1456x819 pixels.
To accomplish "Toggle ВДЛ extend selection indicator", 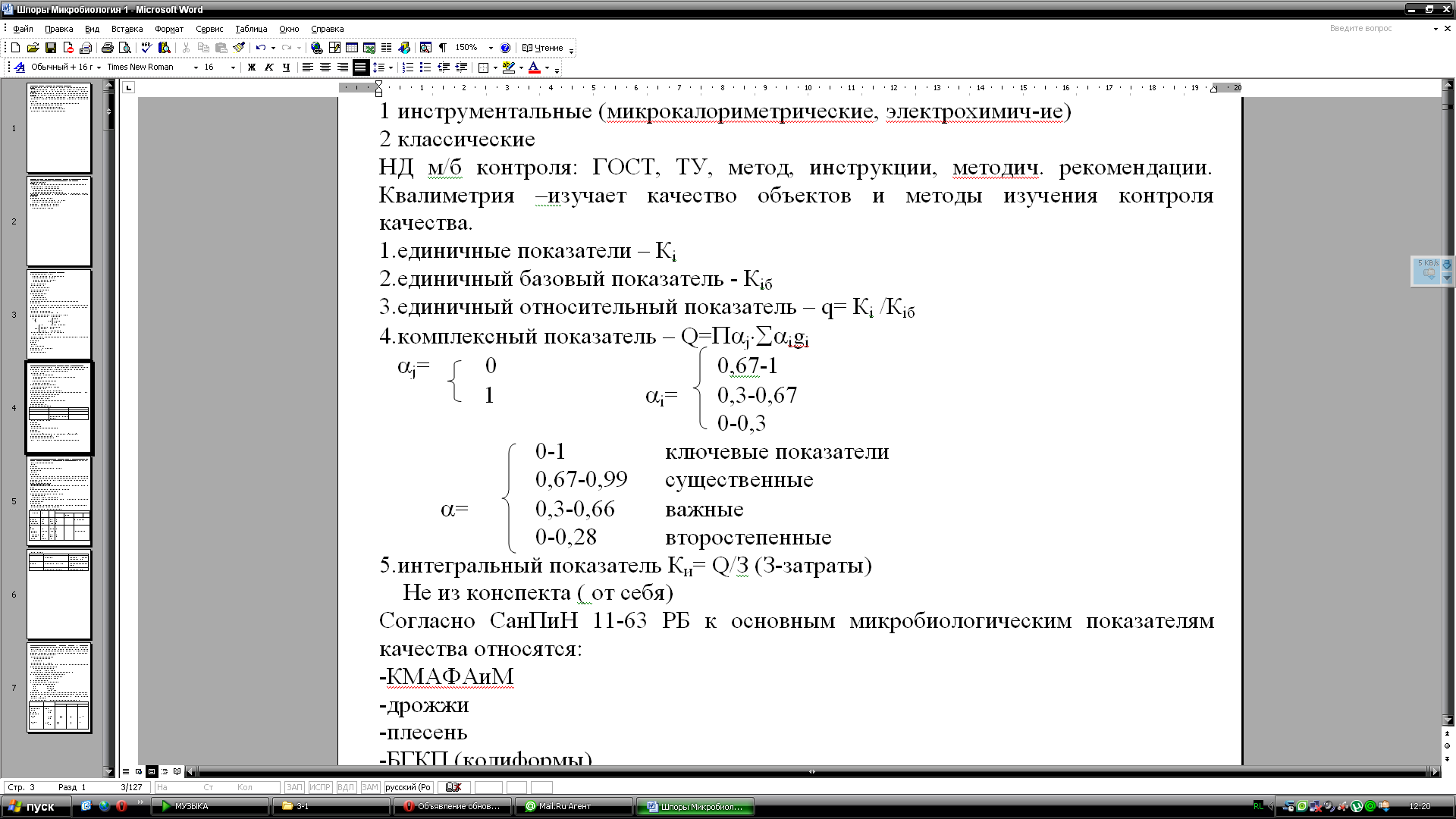I will 346,787.
